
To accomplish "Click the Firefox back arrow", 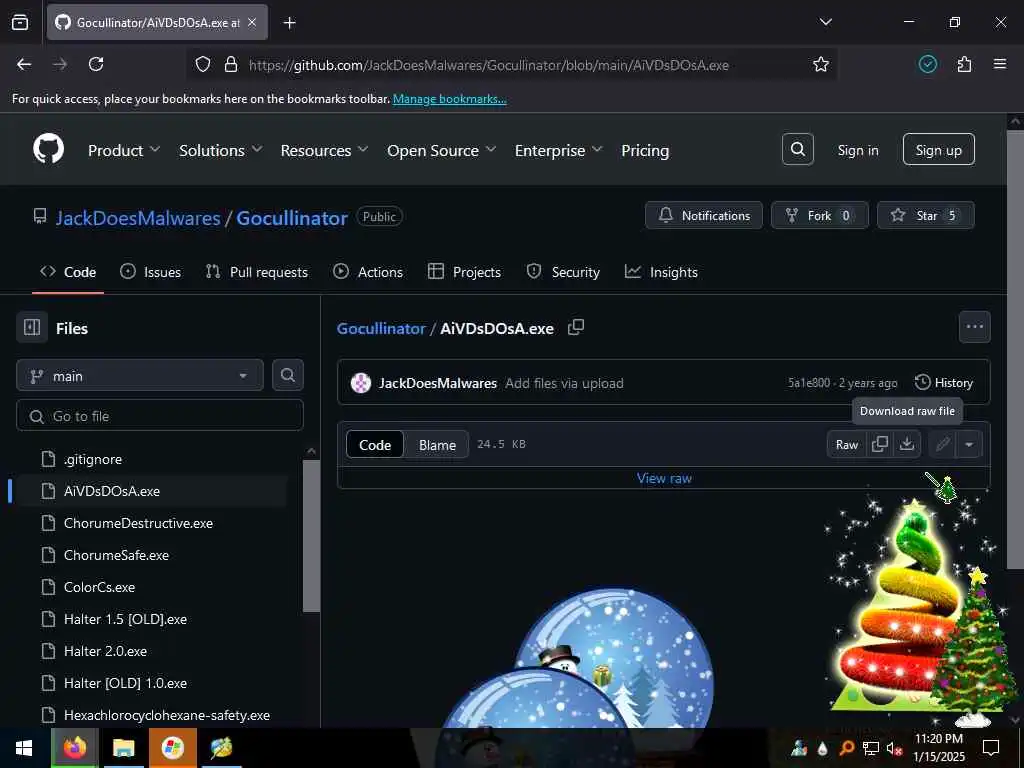I will 24,64.
